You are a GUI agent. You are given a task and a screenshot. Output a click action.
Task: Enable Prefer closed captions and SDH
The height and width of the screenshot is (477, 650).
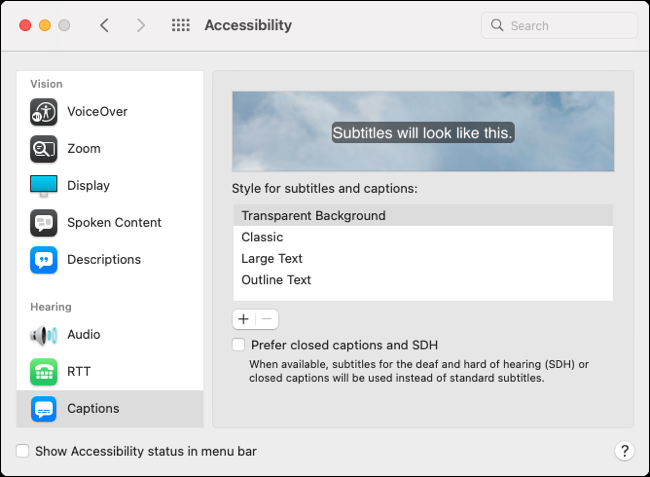[x=238, y=345]
